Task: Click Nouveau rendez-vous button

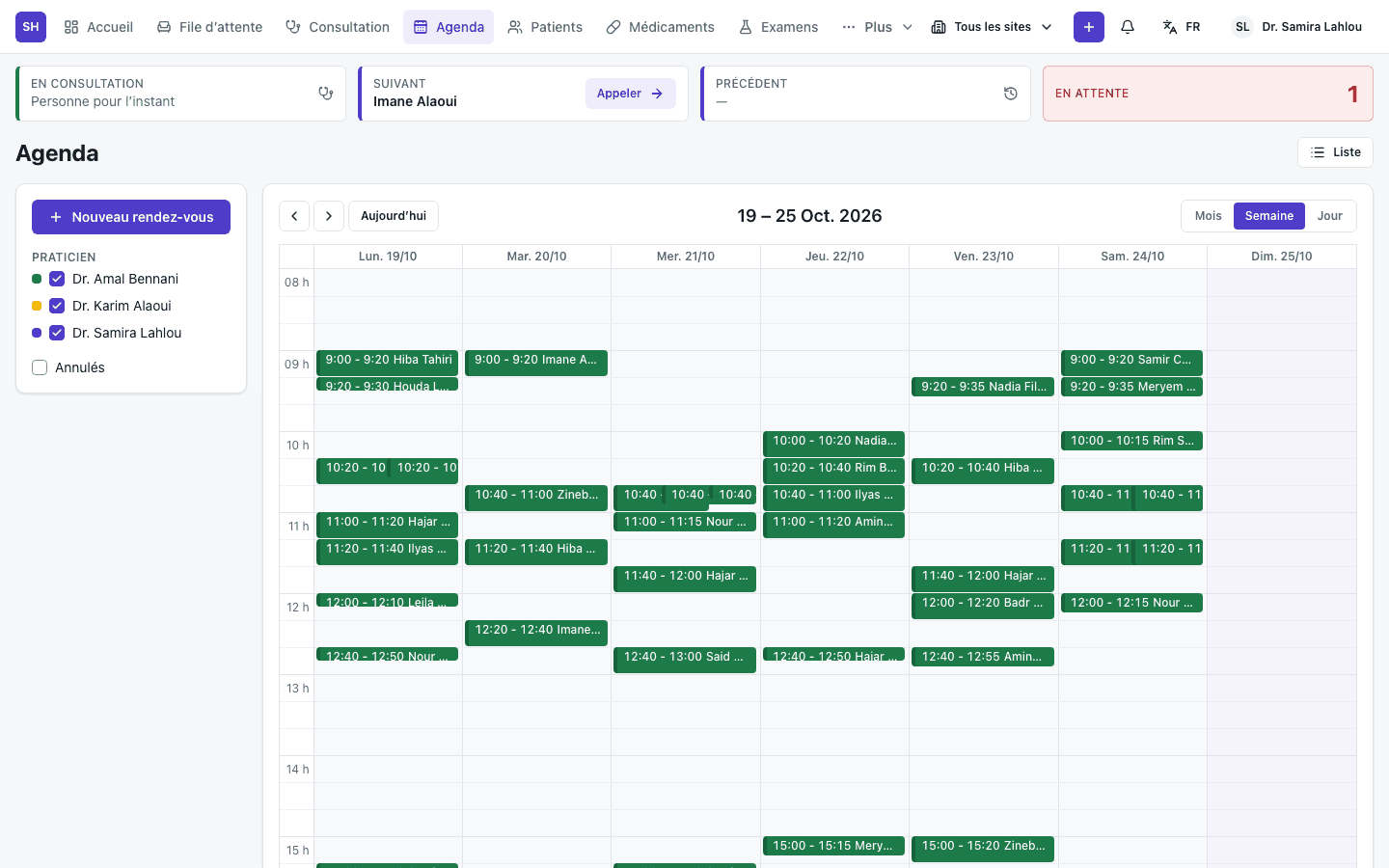Action: click(x=131, y=217)
